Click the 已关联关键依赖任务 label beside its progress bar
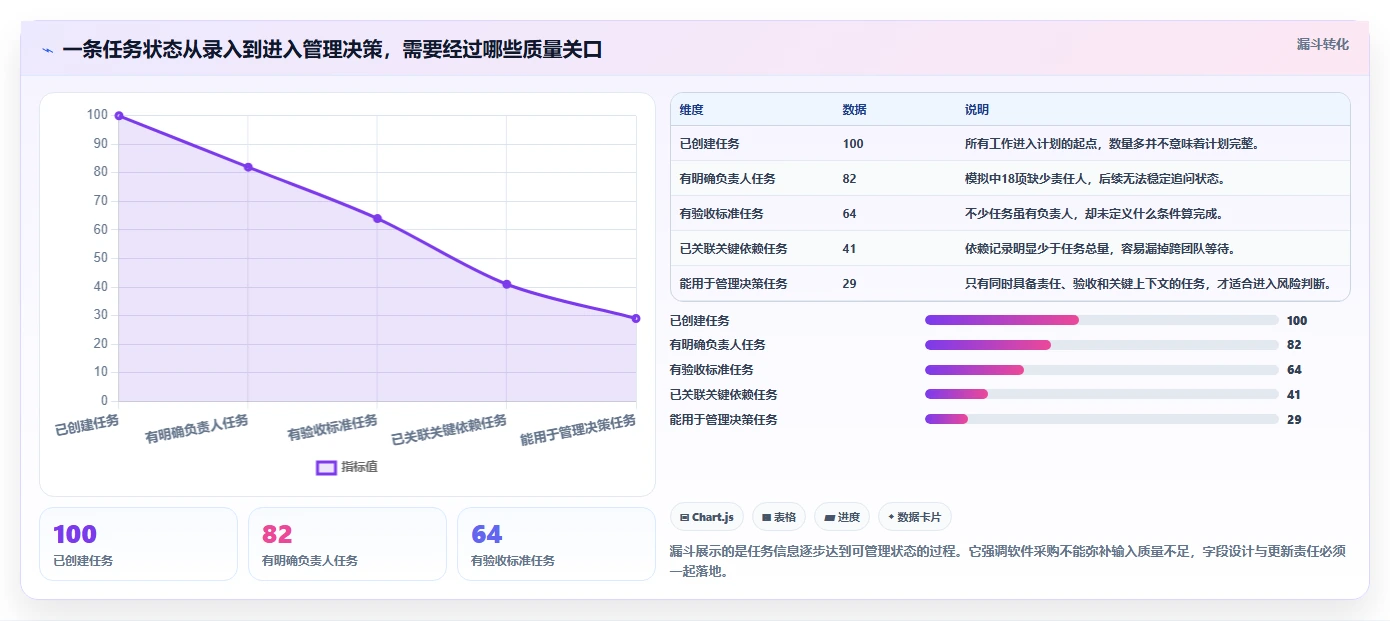 (724, 394)
